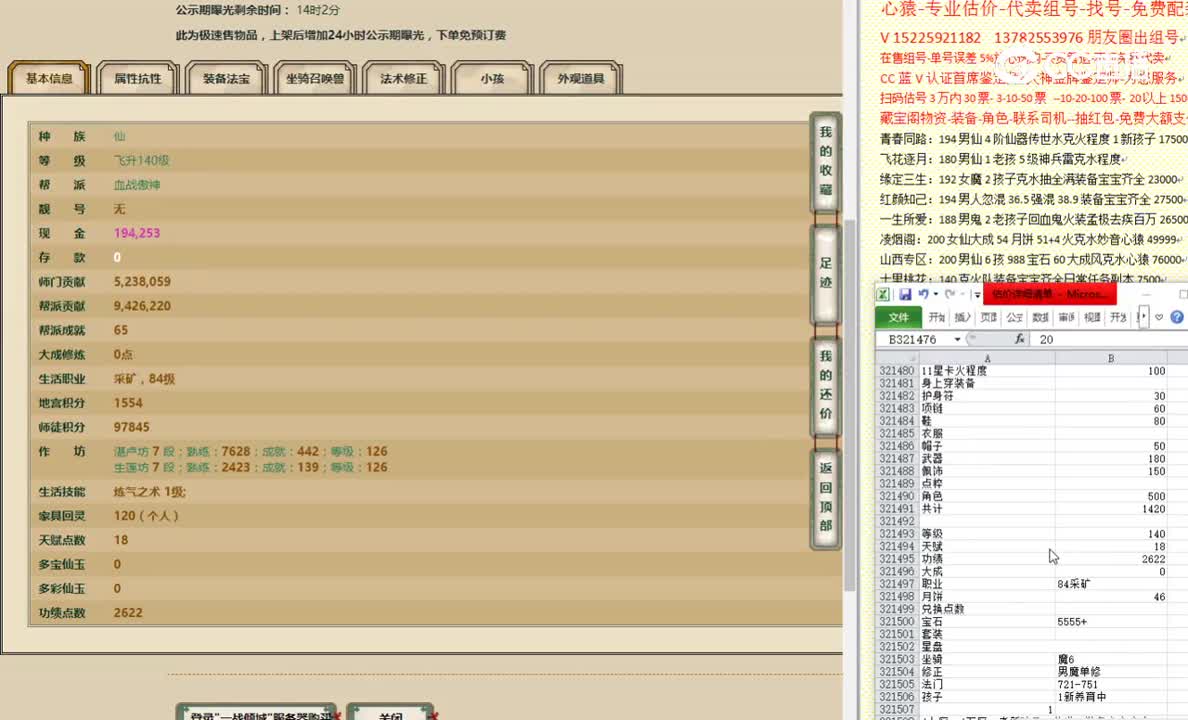Click the minimize ribbon icon beside Help
The width and height of the screenshot is (1188, 720).
pyautogui.click(x=1158, y=317)
